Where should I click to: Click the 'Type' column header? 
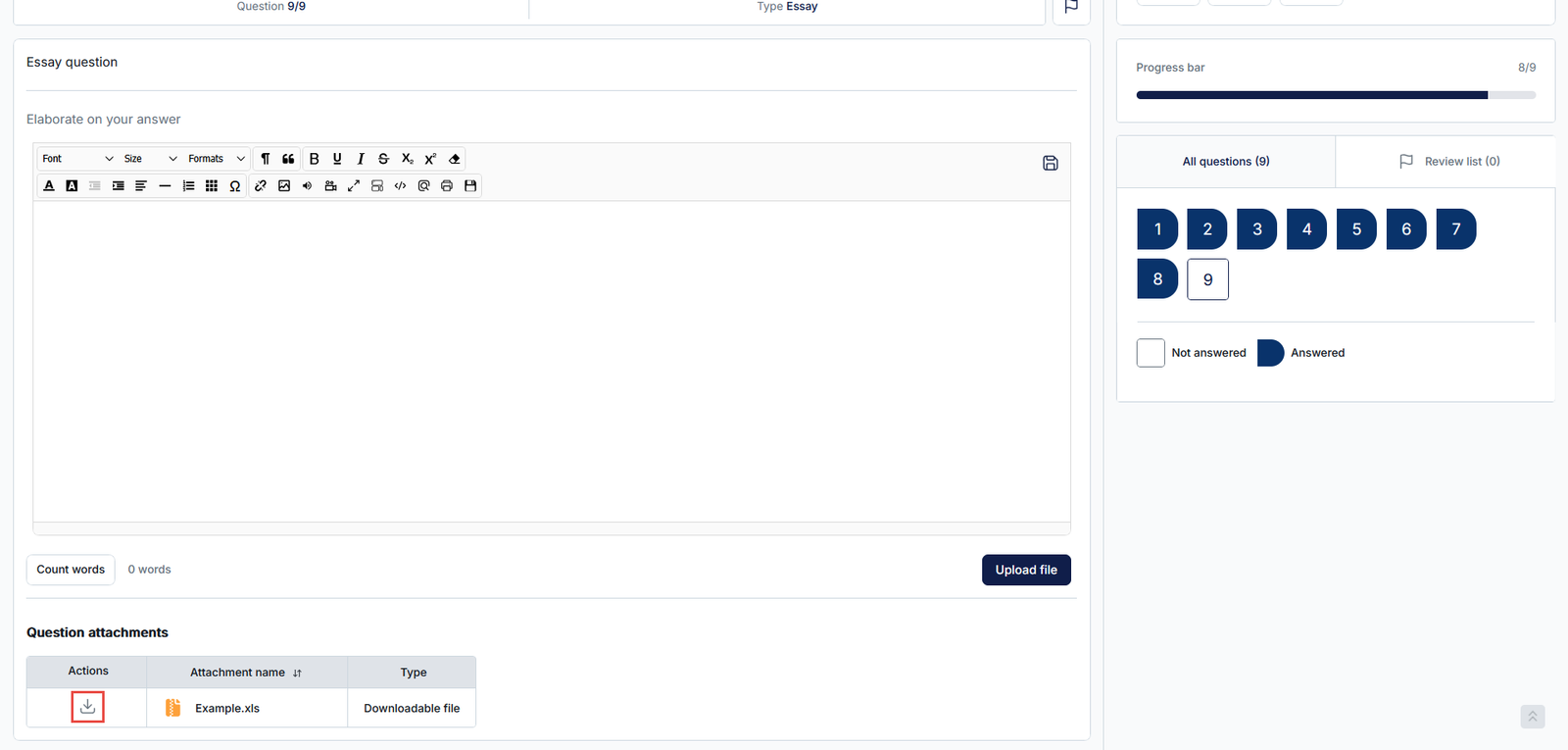point(414,673)
